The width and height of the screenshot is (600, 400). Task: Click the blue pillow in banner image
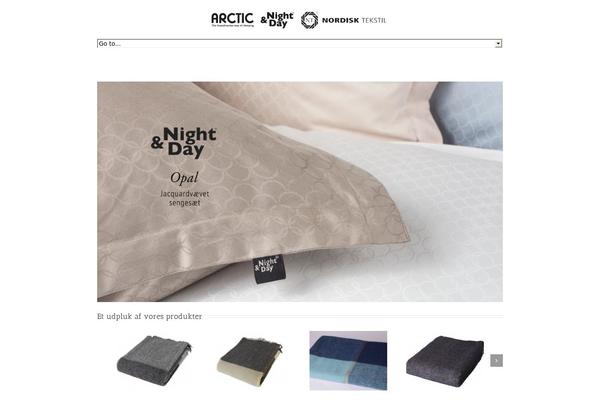(x=469, y=115)
